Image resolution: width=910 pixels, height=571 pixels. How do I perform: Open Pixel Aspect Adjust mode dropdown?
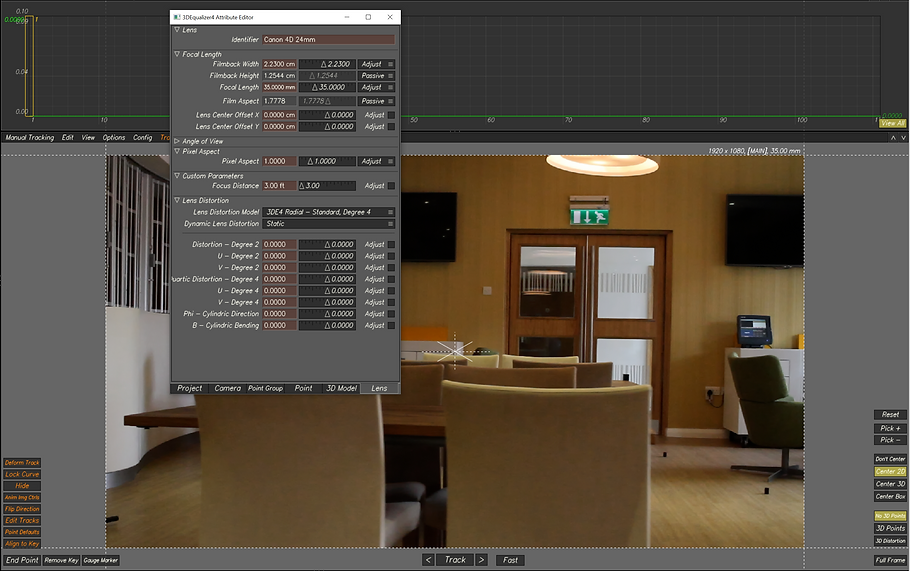click(377, 161)
